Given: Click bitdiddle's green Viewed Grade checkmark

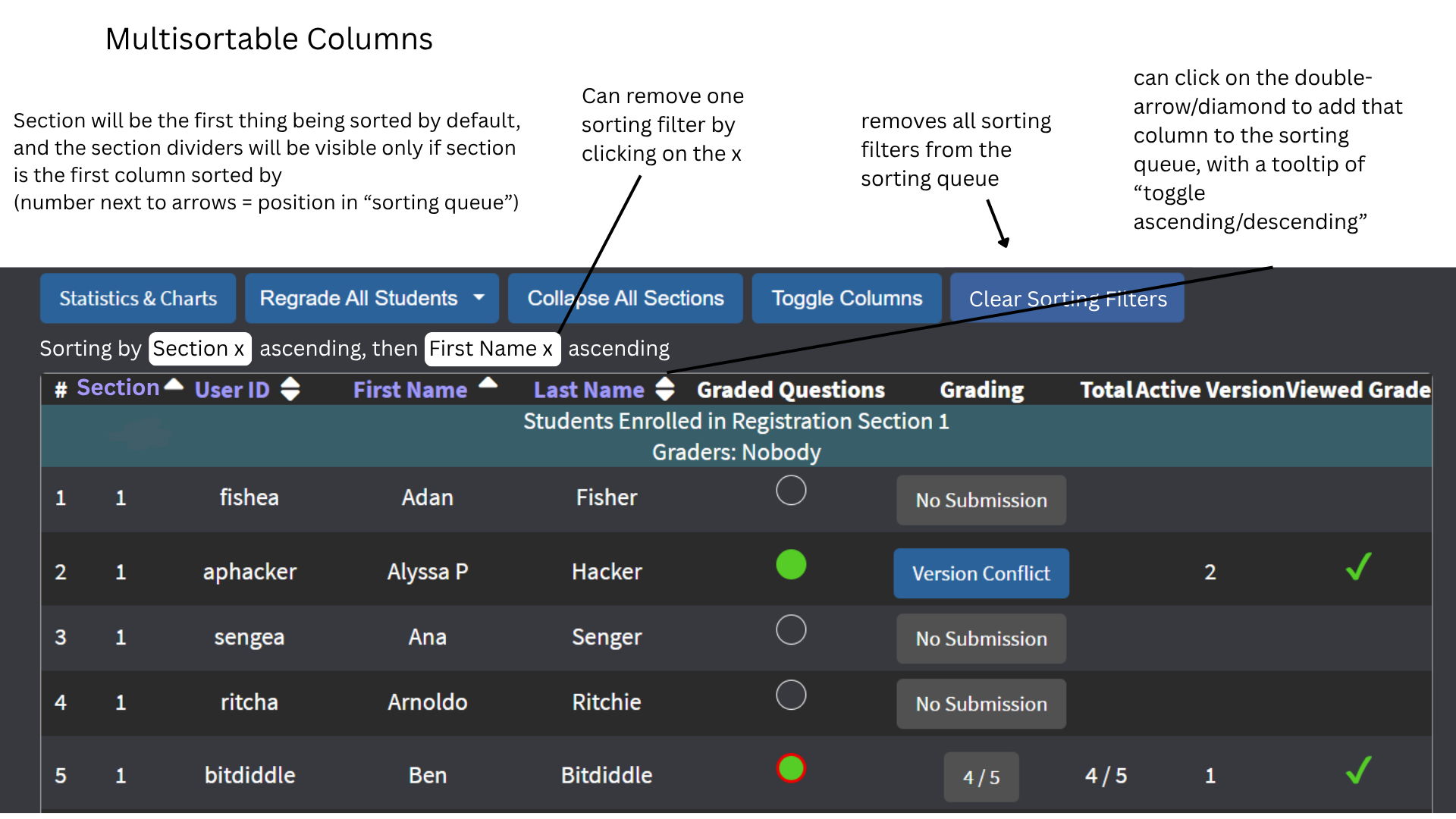Looking at the screenshot, I should tap(1358, 770).
